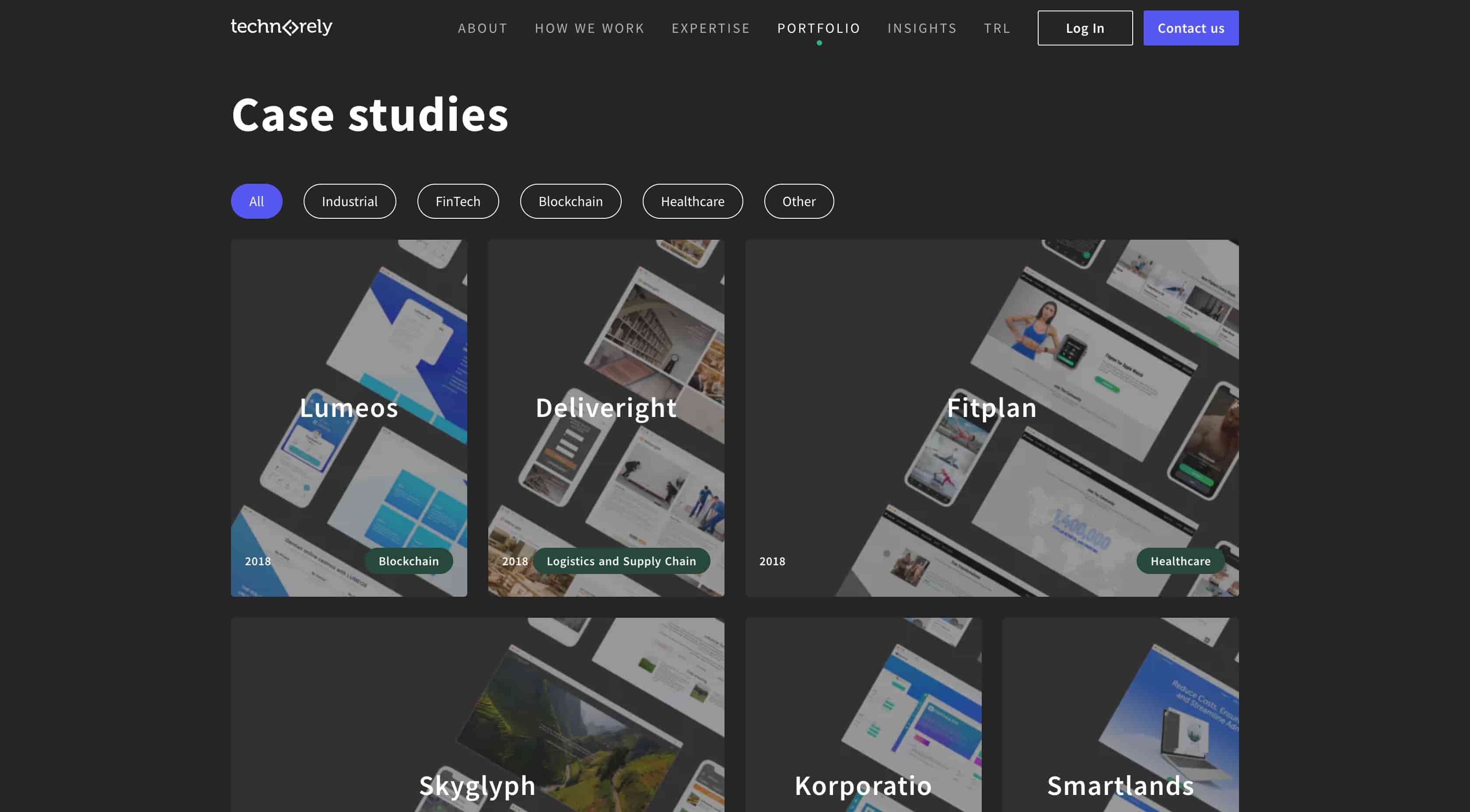Open the Lumeos case study card

click(349, 407)
